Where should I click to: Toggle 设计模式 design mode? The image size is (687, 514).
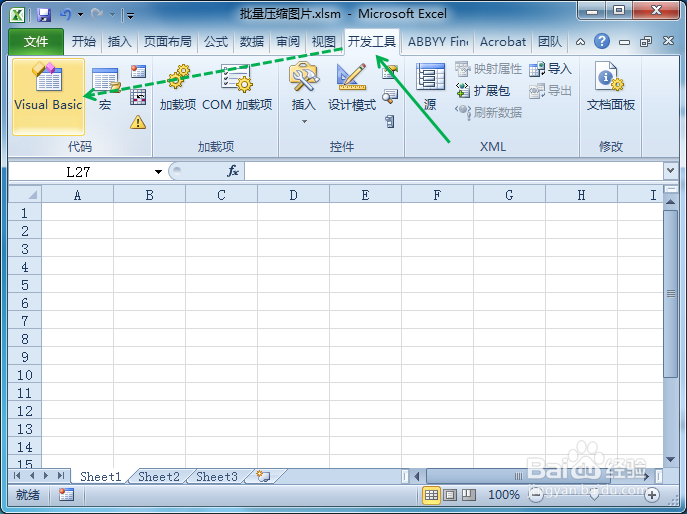(352, 88)
